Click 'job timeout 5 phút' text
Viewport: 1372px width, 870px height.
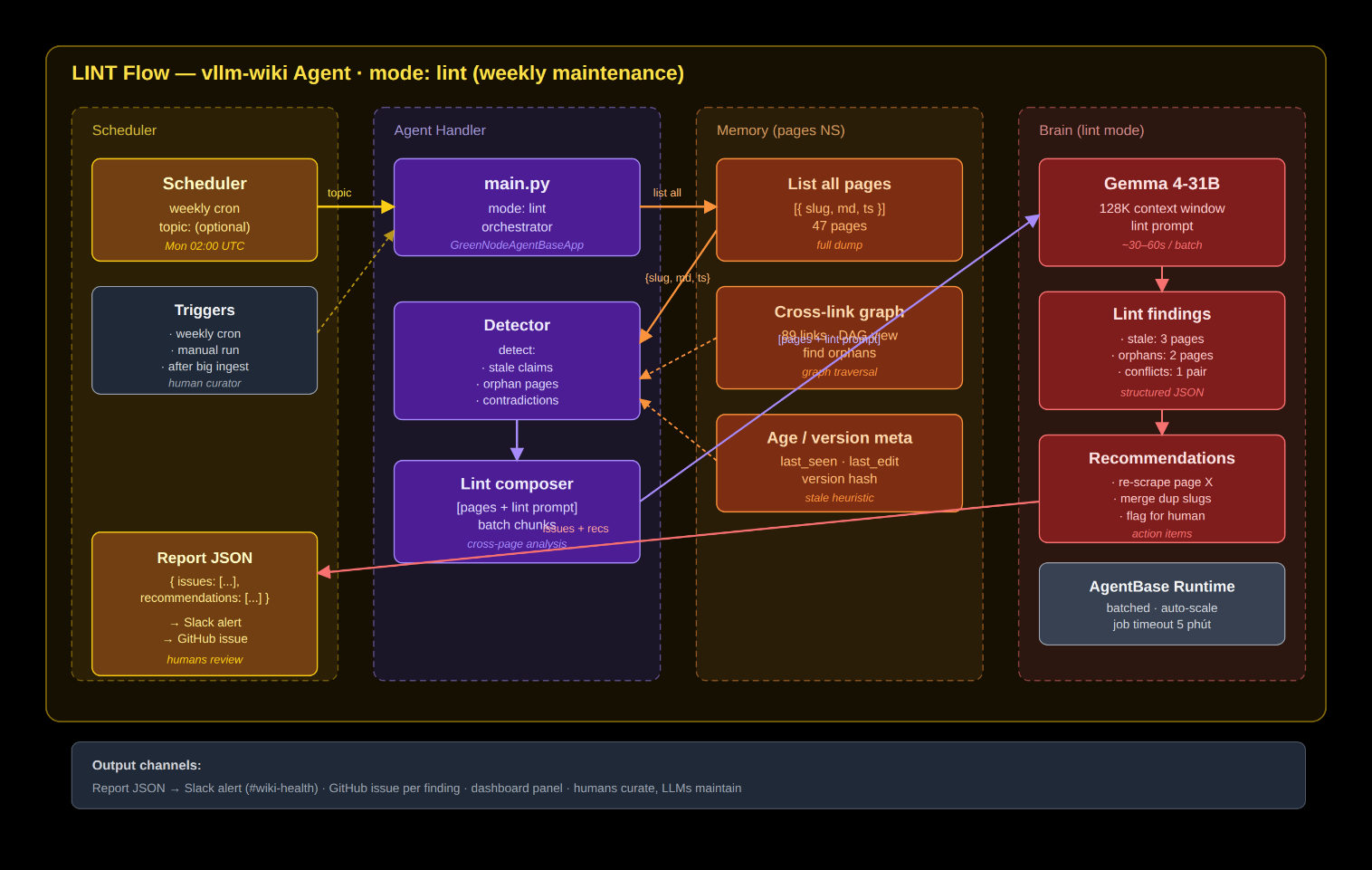click(x=1162, y=625)
